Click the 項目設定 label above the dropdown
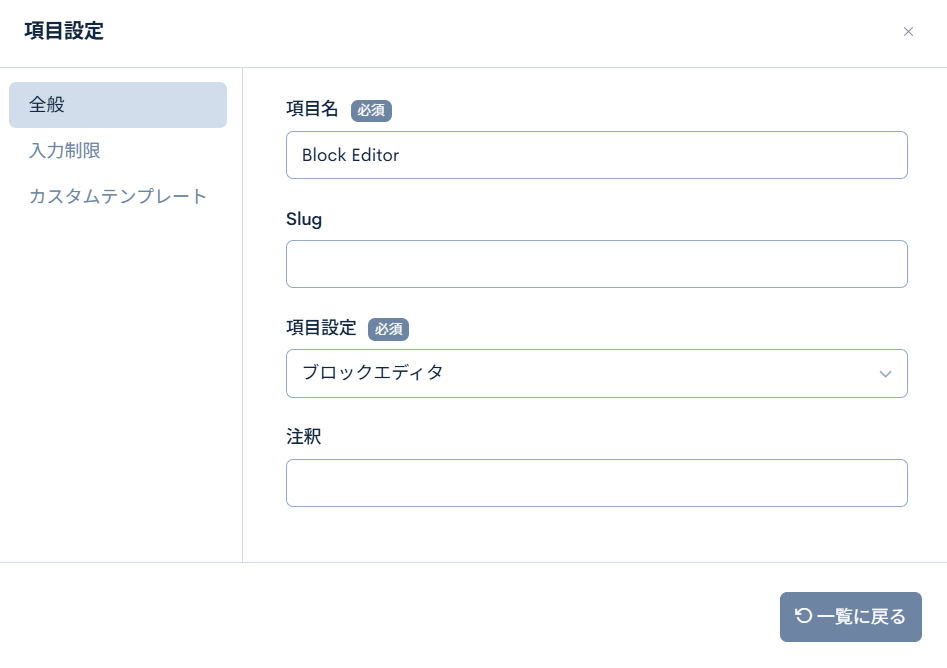 tap(321, 328)
